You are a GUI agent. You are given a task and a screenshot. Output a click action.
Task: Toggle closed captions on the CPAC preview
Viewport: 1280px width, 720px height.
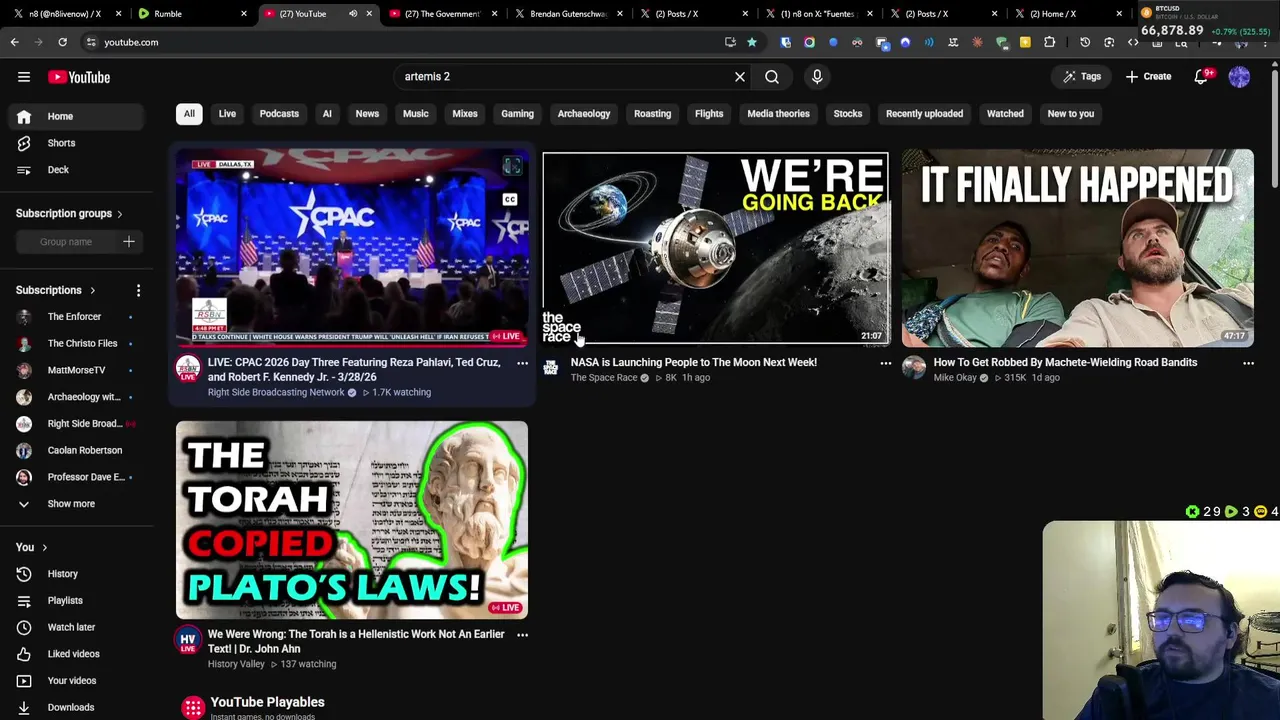click(x=510, y=200)
